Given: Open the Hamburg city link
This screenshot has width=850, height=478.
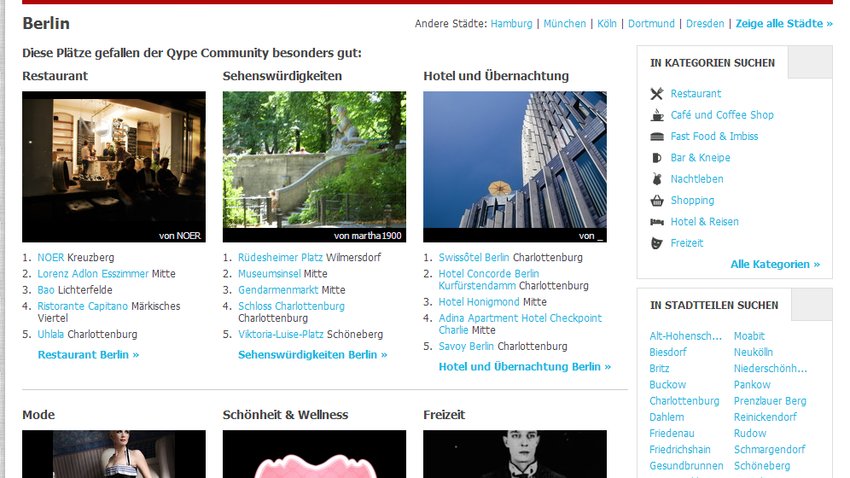Looking at the screenshot, I should coord(511,23).
